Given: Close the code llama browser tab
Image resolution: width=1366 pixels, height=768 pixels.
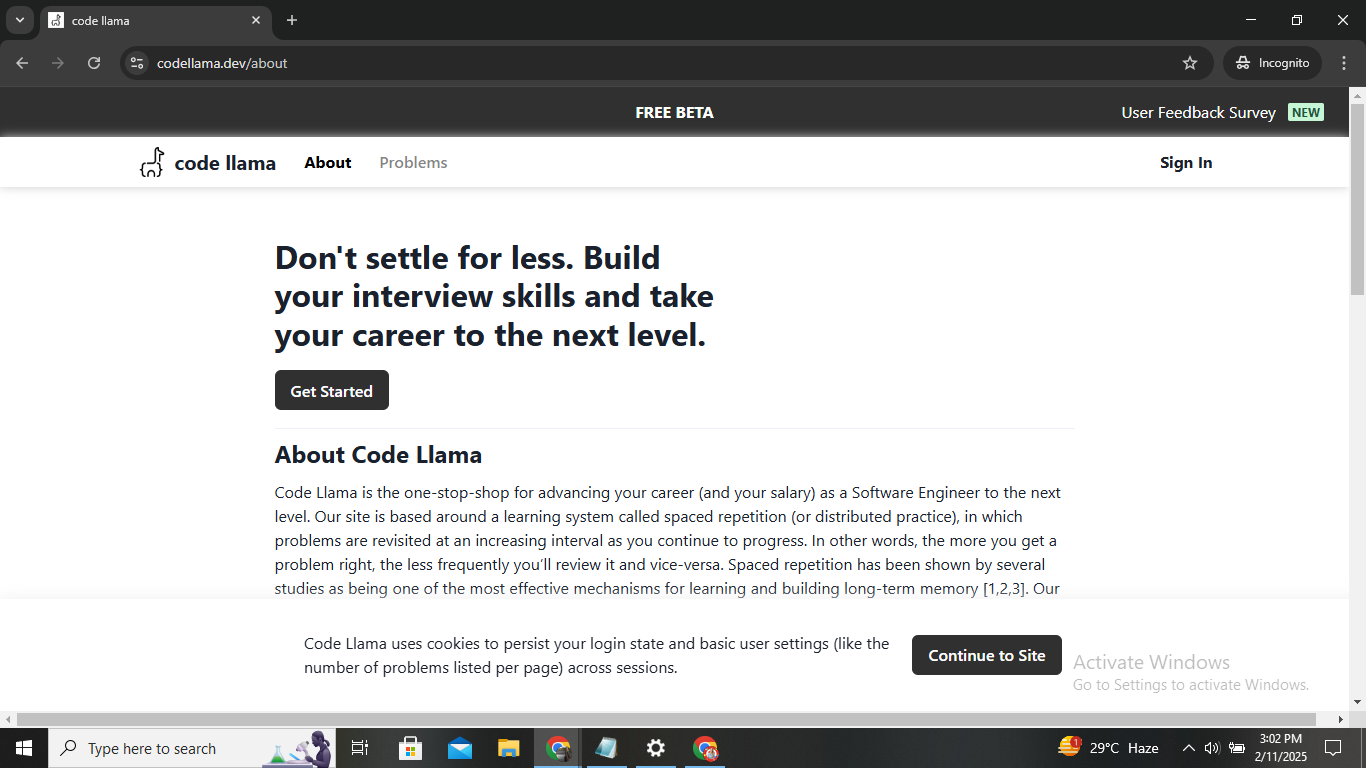Looking at the screenshot, I should click(x=256, y=20).
